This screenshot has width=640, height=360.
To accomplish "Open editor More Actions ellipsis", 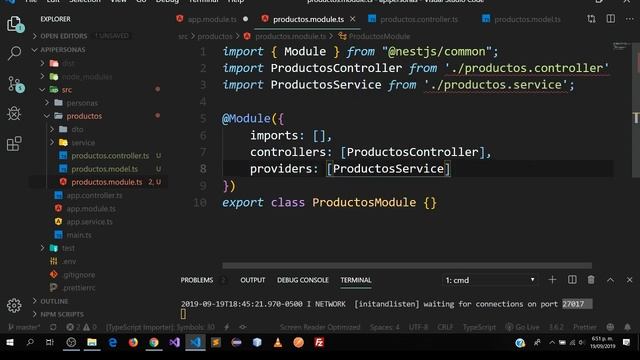I will pyautogui.click(x=629, y=19).
